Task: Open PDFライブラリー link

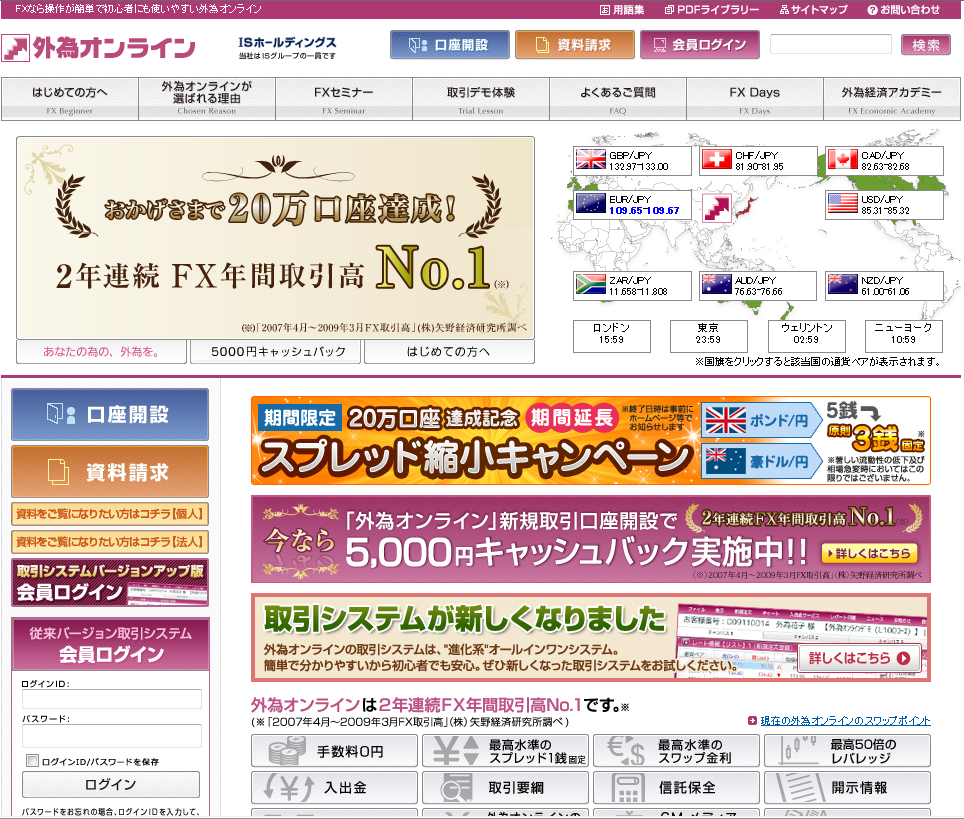Action: (x=712, y=10)
